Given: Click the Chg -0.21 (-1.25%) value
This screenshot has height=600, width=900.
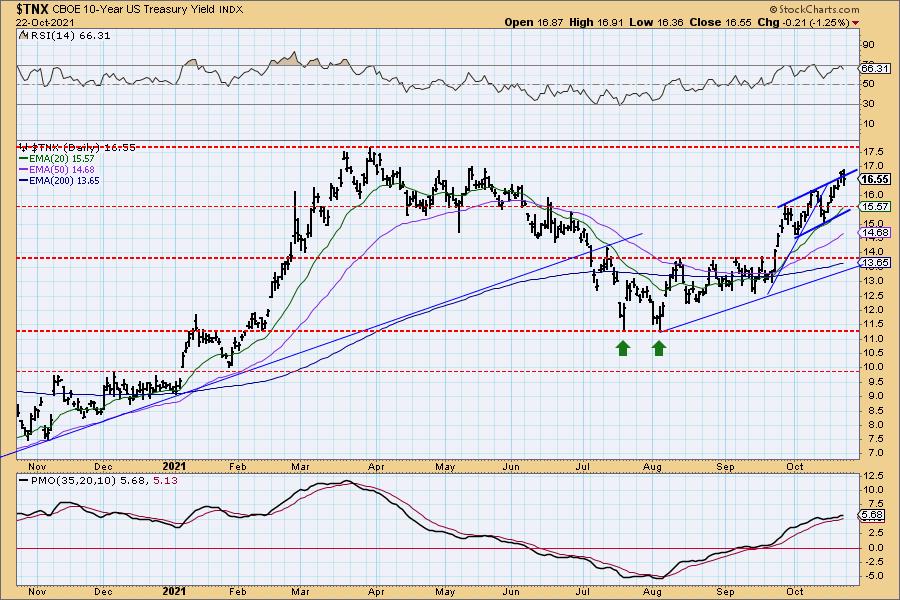Looking at the screenshot, I should (x=802, y=22).
